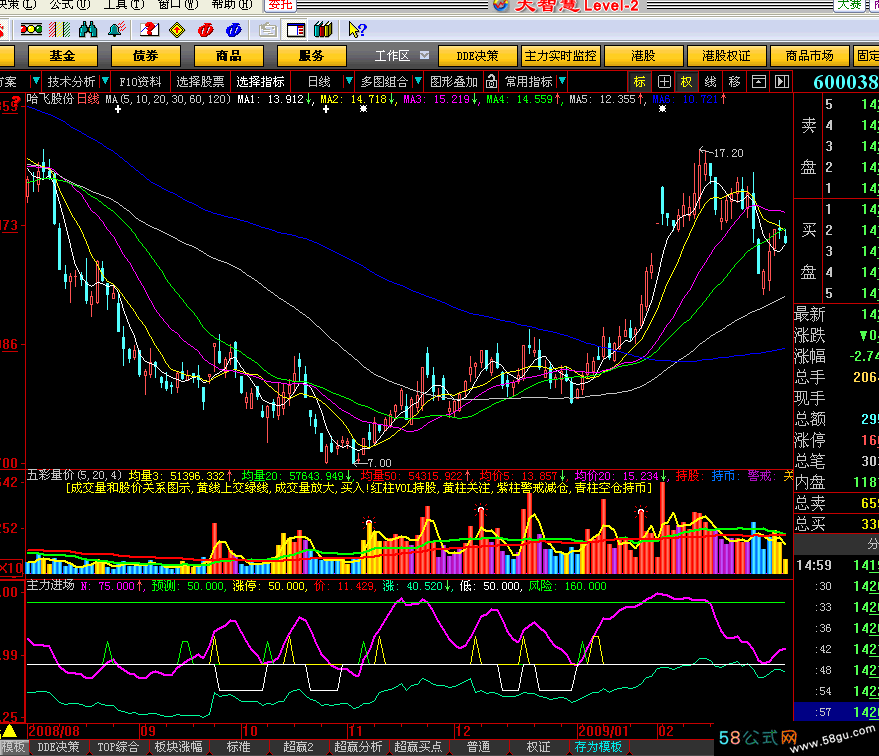Click the 选择股票 button

coord(200,82)
